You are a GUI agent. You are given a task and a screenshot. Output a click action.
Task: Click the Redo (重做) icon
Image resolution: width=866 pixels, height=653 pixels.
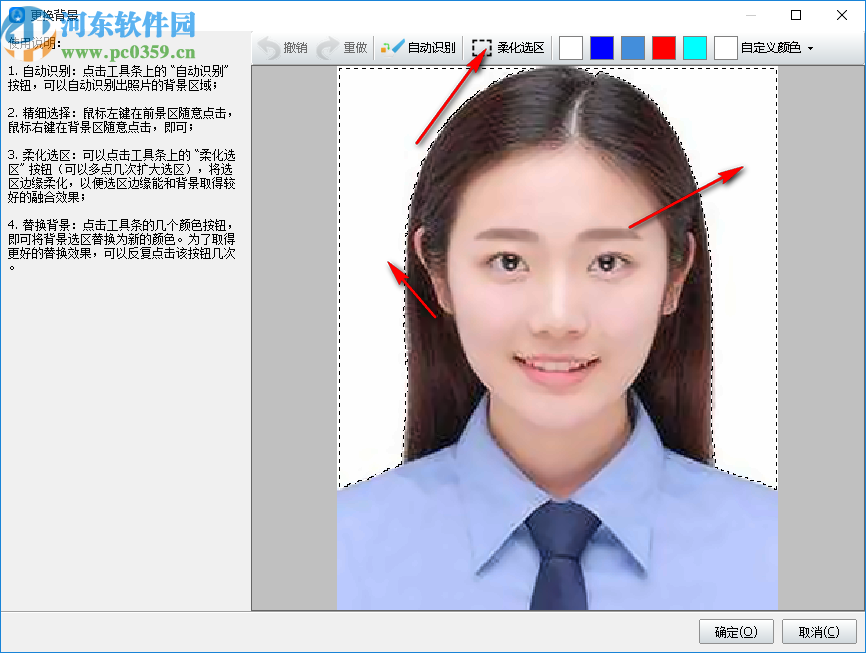tap(327, 46)
